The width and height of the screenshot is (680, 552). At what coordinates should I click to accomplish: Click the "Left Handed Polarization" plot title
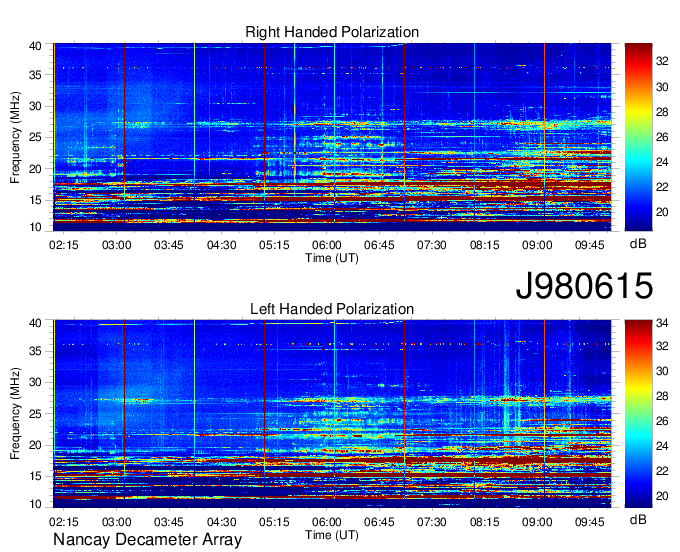(x=332, y=309)
